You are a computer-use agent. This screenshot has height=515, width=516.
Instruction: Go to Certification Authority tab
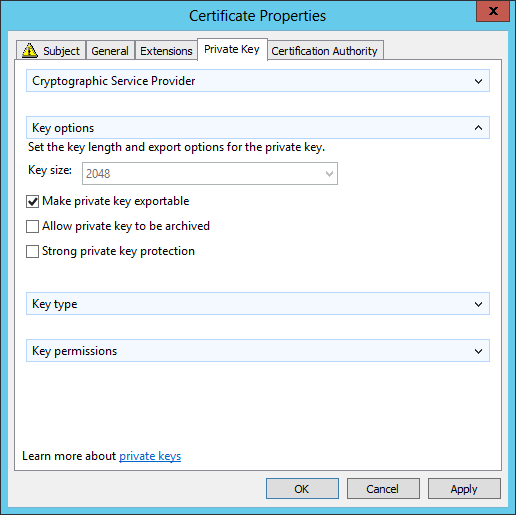point(324,51)
